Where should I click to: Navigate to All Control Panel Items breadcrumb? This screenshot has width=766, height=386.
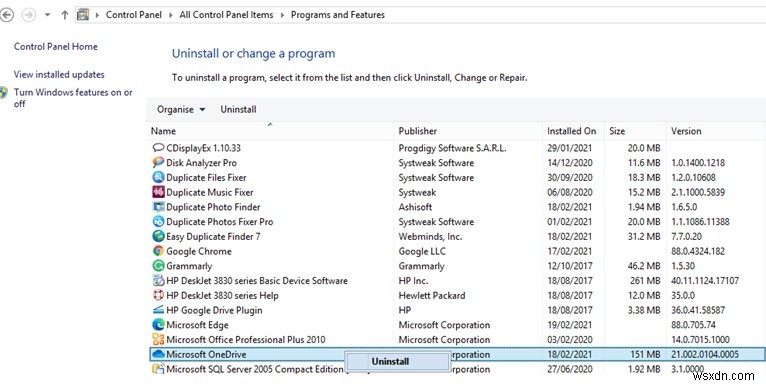[226, 15]
